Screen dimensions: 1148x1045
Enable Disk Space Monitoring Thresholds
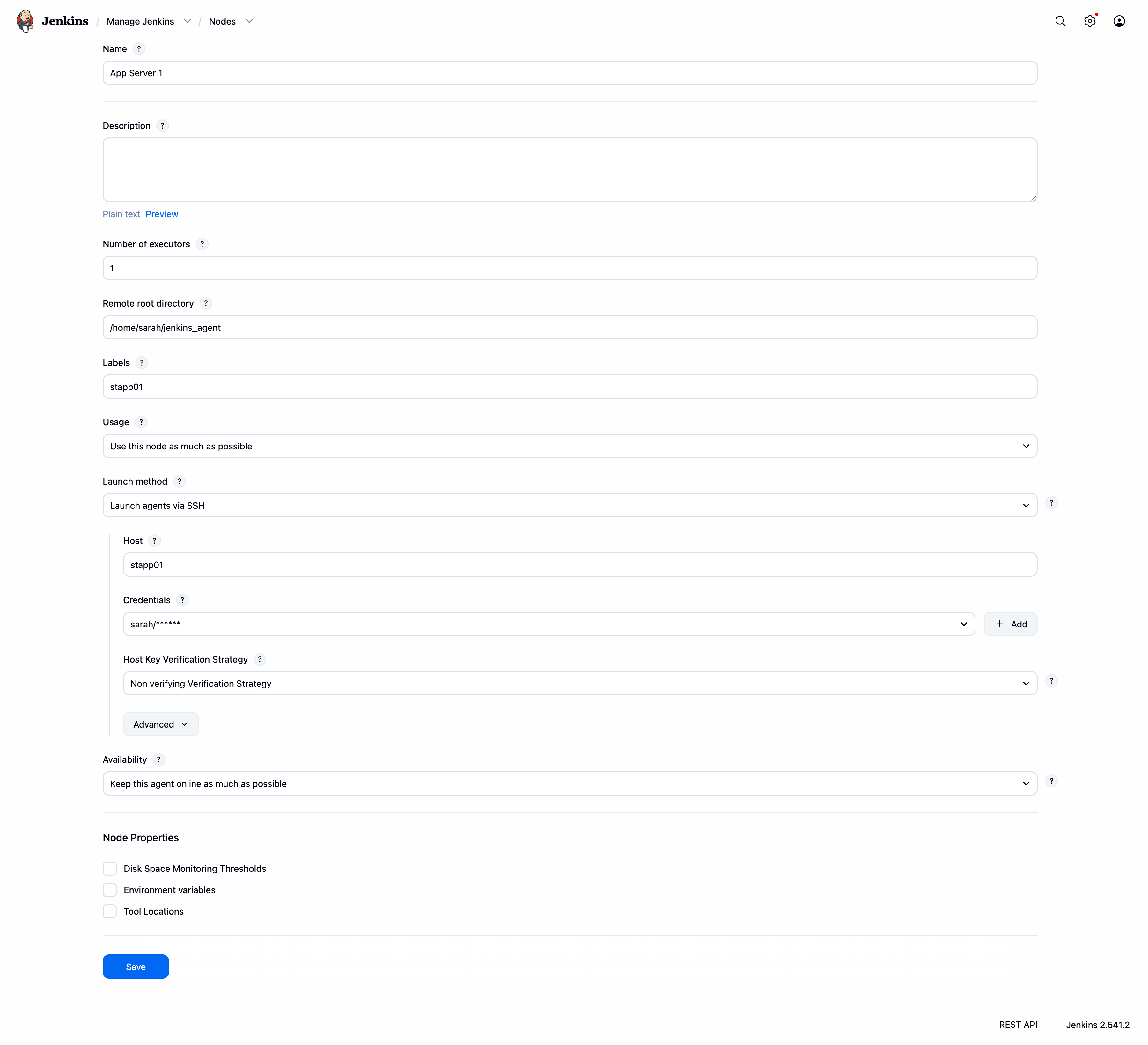pyautogui.click(x=110, y=869)
